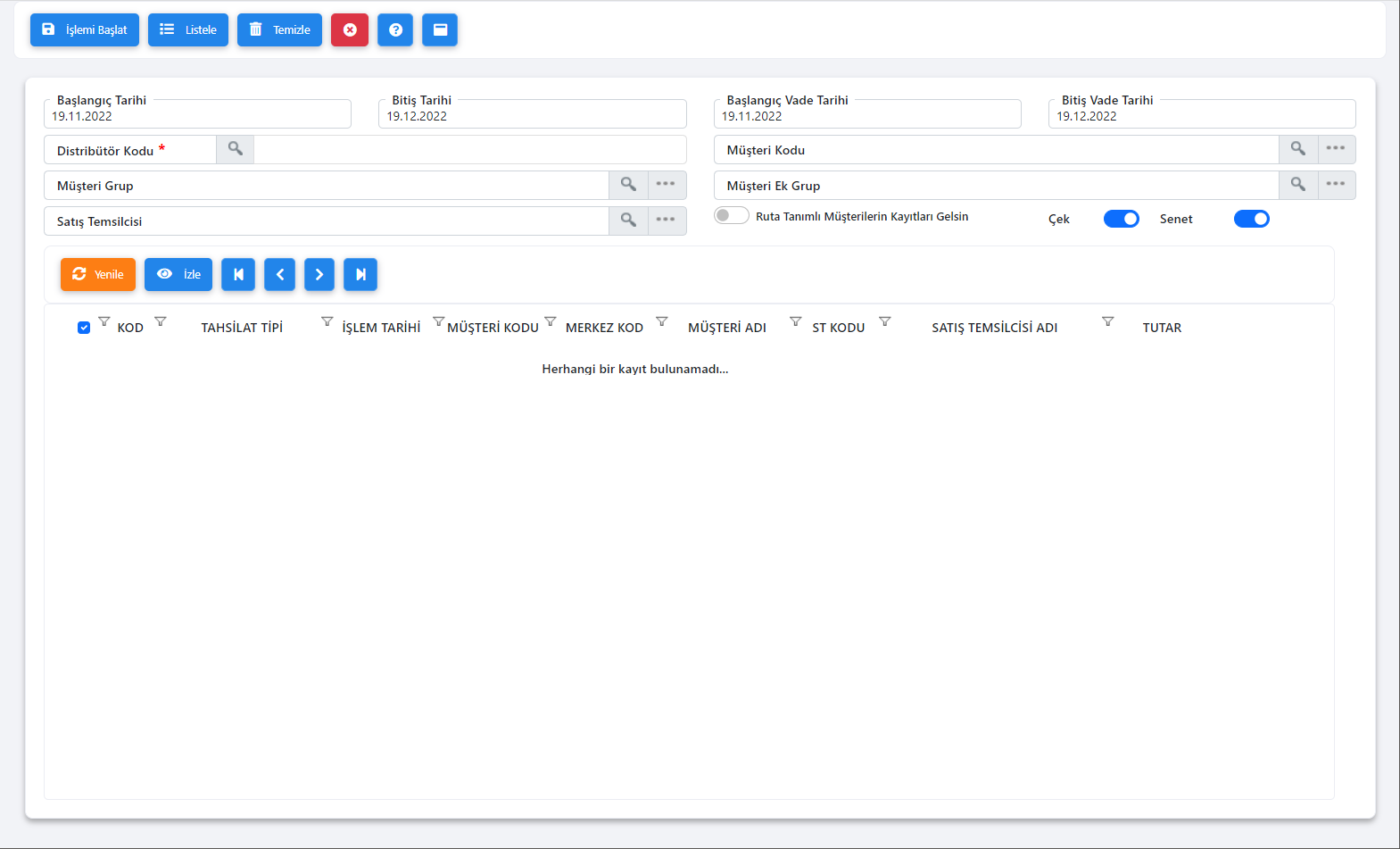
Task: Search Distribütör Kodu with magnifier icon
Action: [x=235, y=149]
